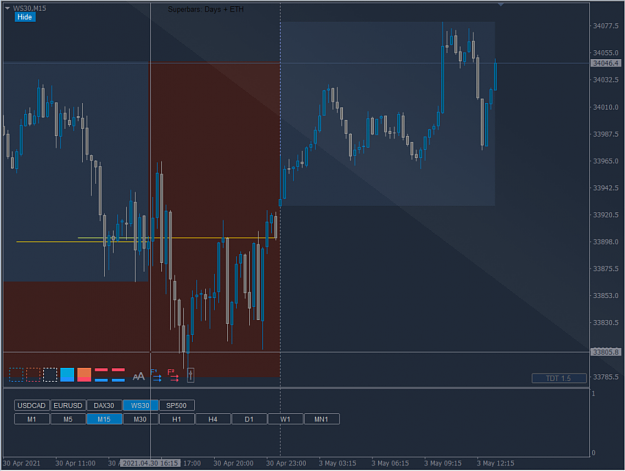
Task: Click the 33805.8 crosshair price label
Action: (x=606, y=352)
